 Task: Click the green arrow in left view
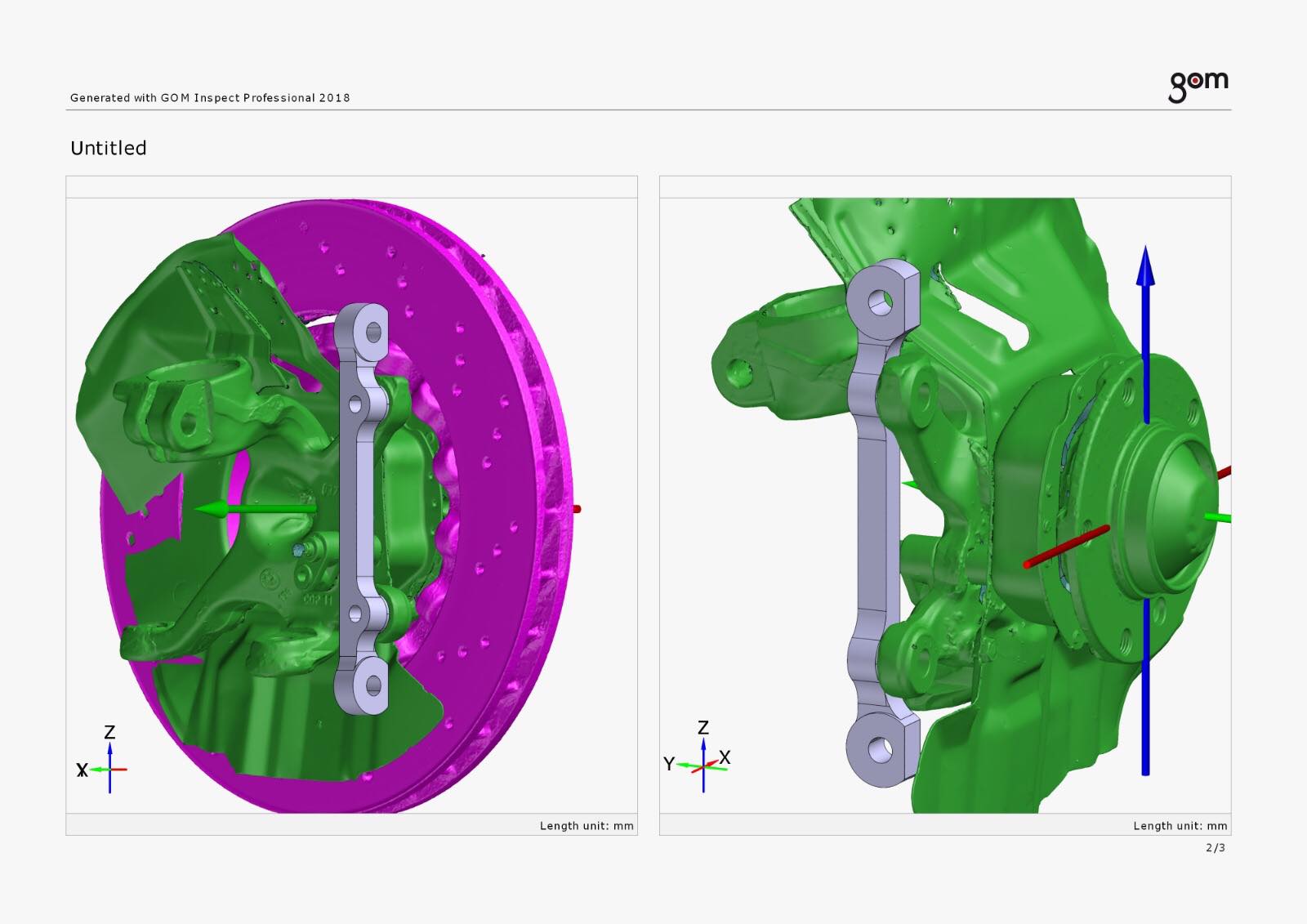255,509
